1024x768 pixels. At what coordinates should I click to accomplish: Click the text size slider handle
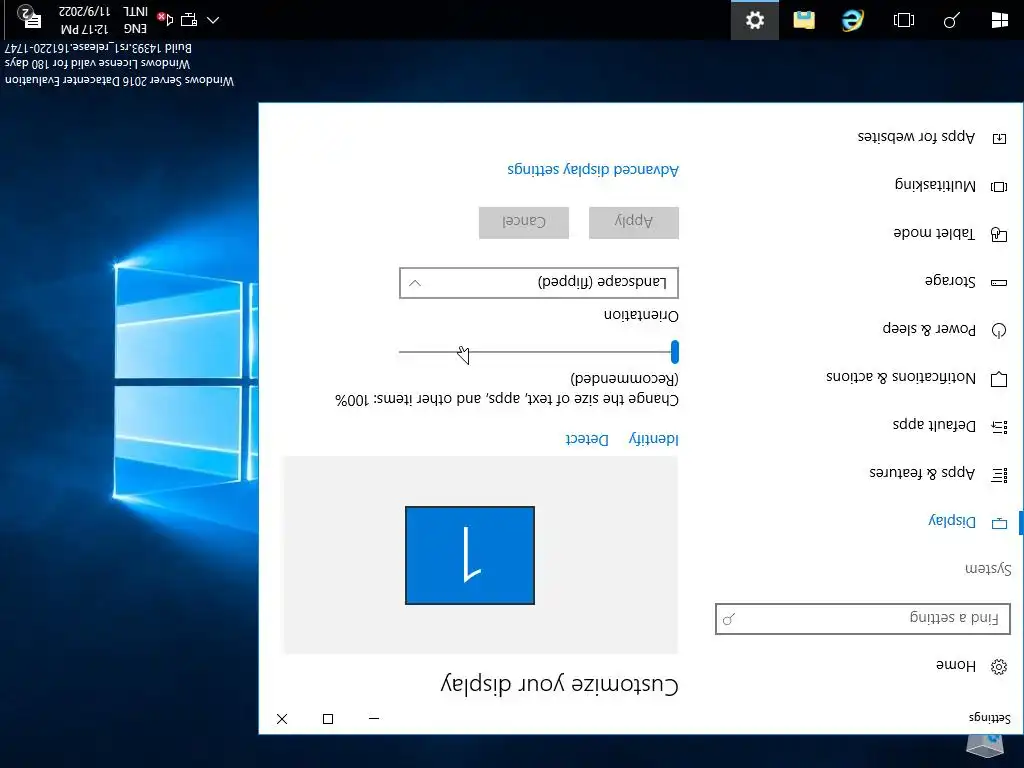[675, 351]
